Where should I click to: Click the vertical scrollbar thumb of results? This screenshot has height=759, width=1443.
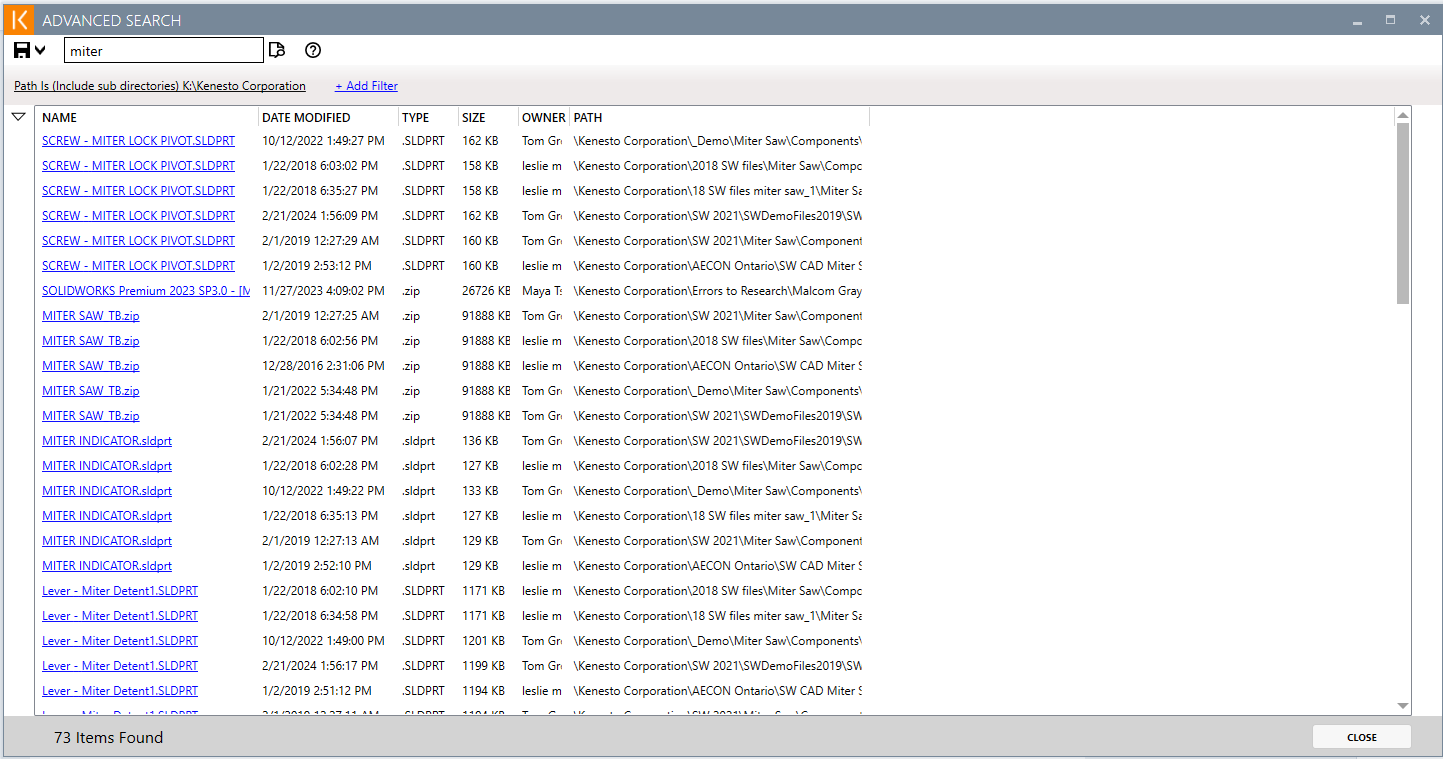[x=1403, y=214]
